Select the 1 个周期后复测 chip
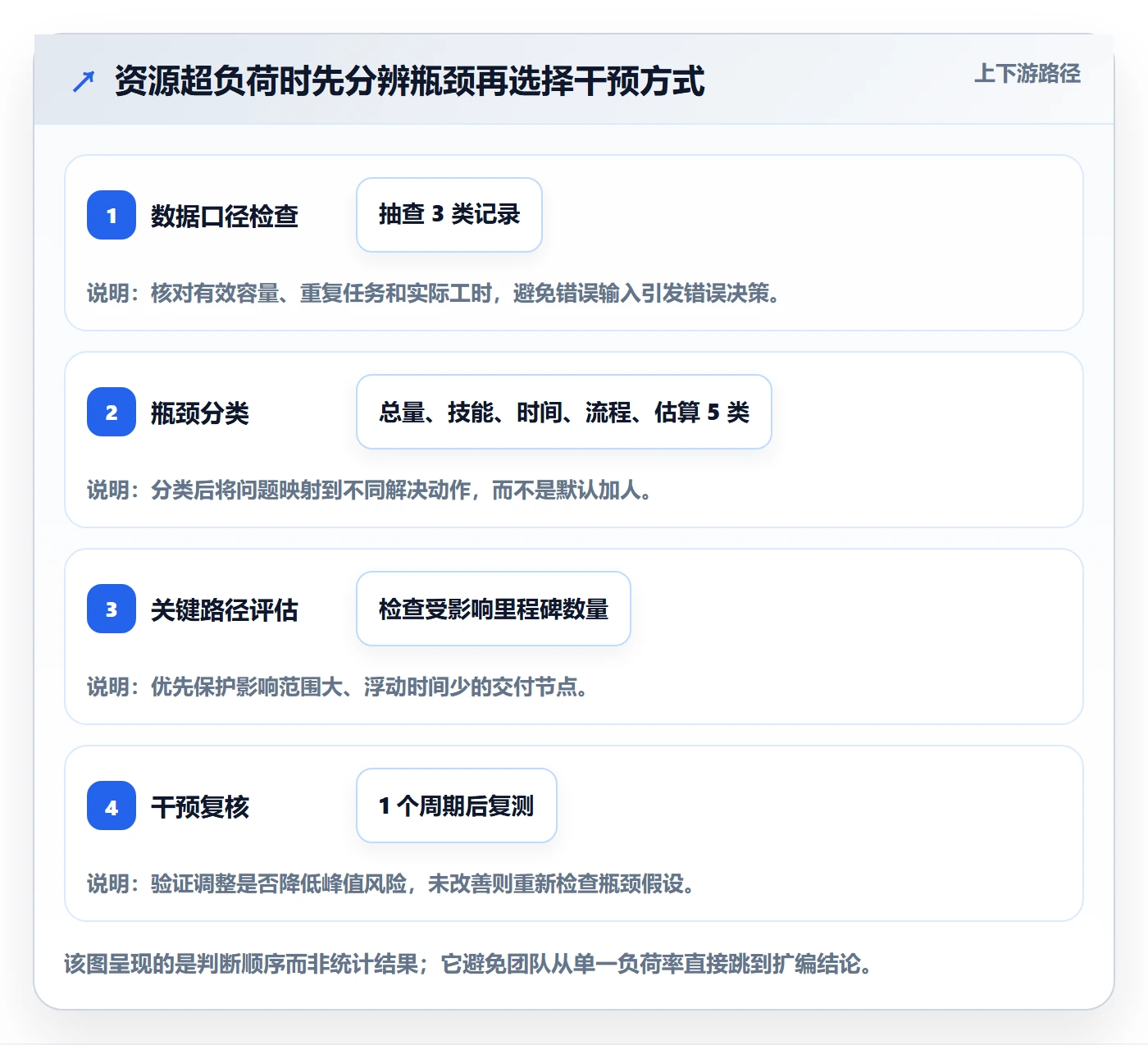The width and height of the screenshot is (1148, 1045). [457, 805]
